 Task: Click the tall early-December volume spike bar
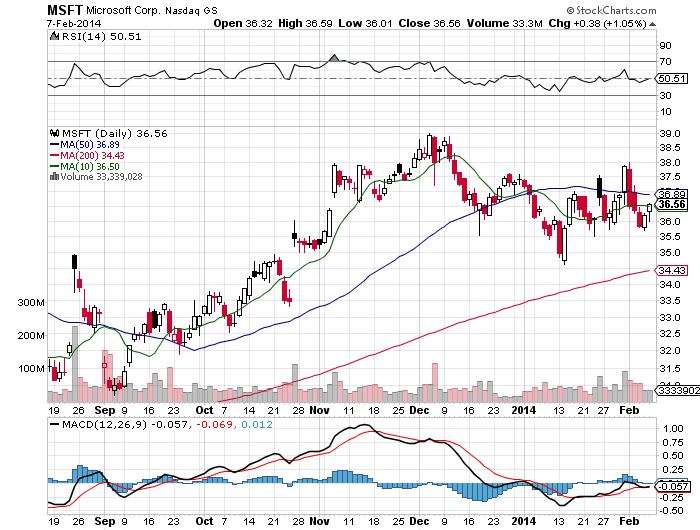(x=435, y=383)
